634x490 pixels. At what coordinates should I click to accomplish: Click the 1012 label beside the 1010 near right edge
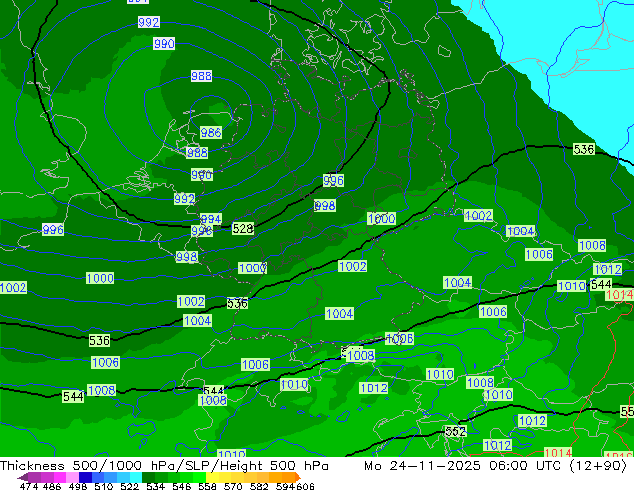[608, 269]
